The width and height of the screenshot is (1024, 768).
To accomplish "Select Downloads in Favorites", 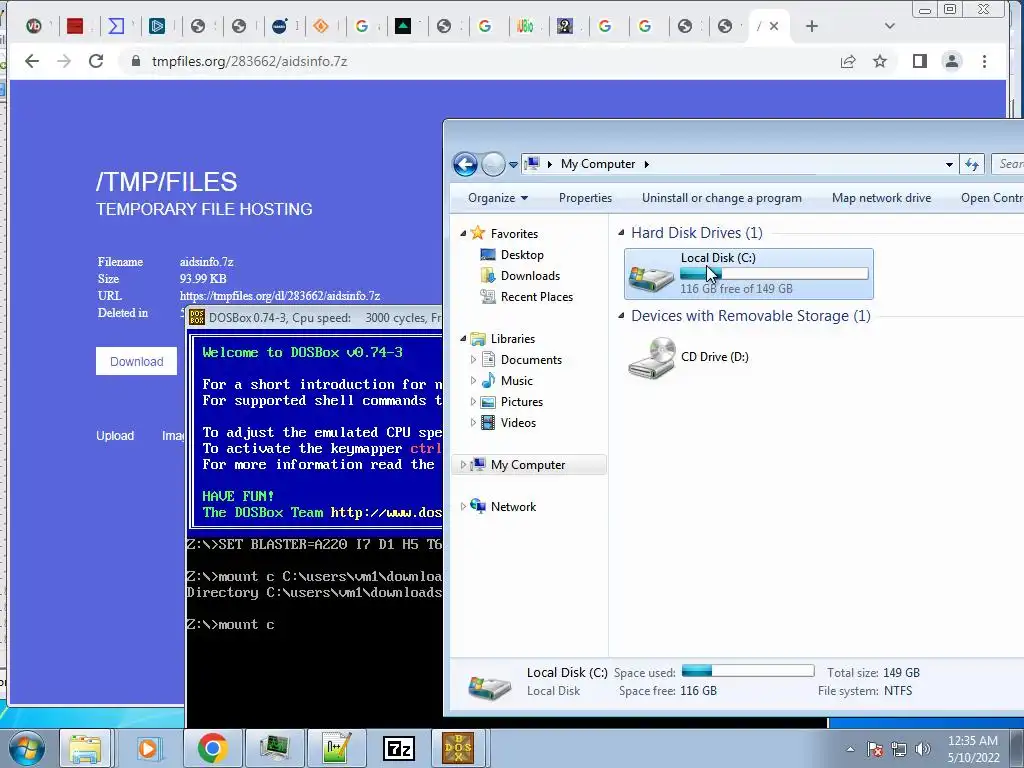I will (530, 276).
